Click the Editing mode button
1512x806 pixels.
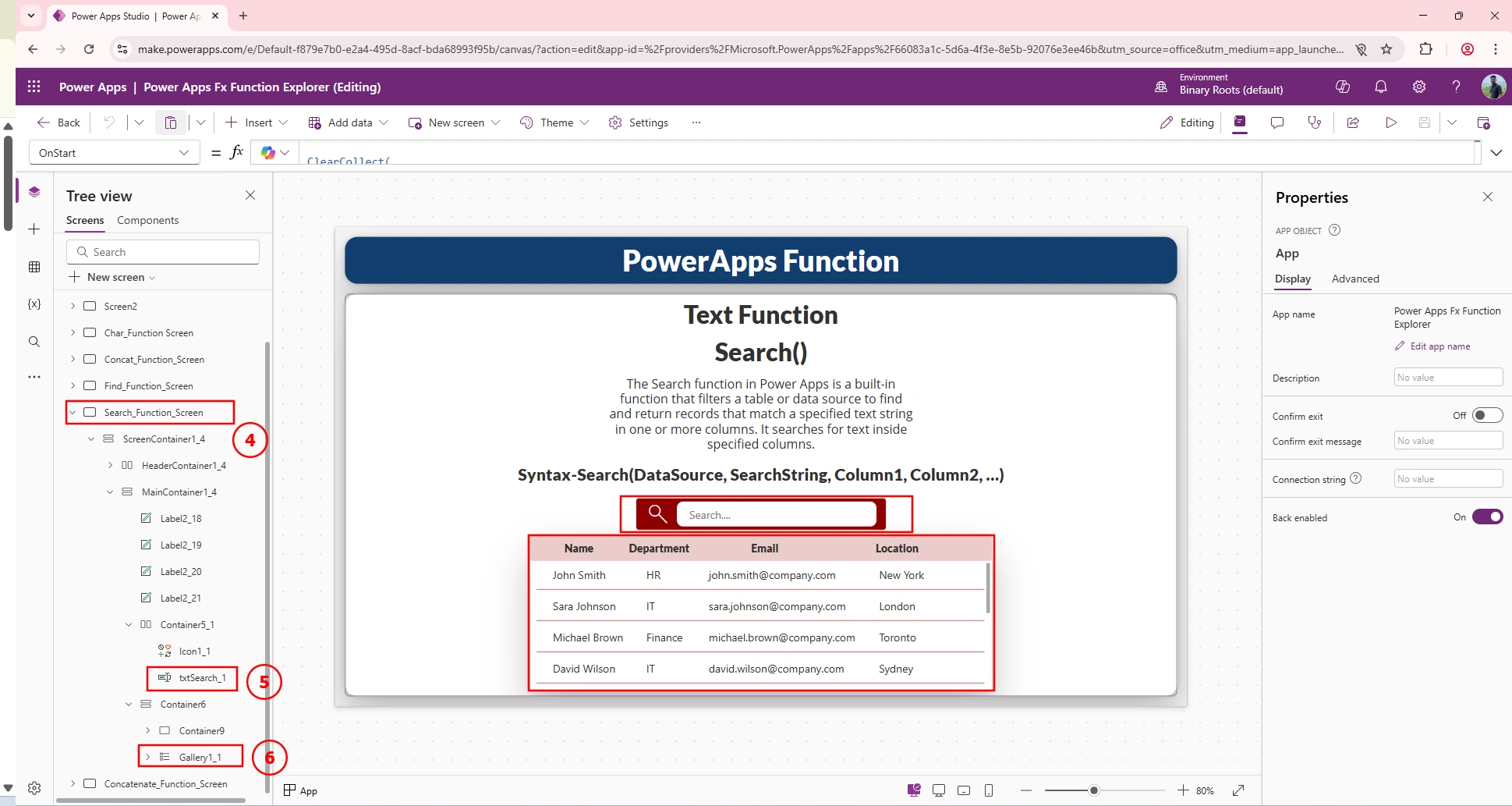pyautogui.click(x=1187, y=122)
